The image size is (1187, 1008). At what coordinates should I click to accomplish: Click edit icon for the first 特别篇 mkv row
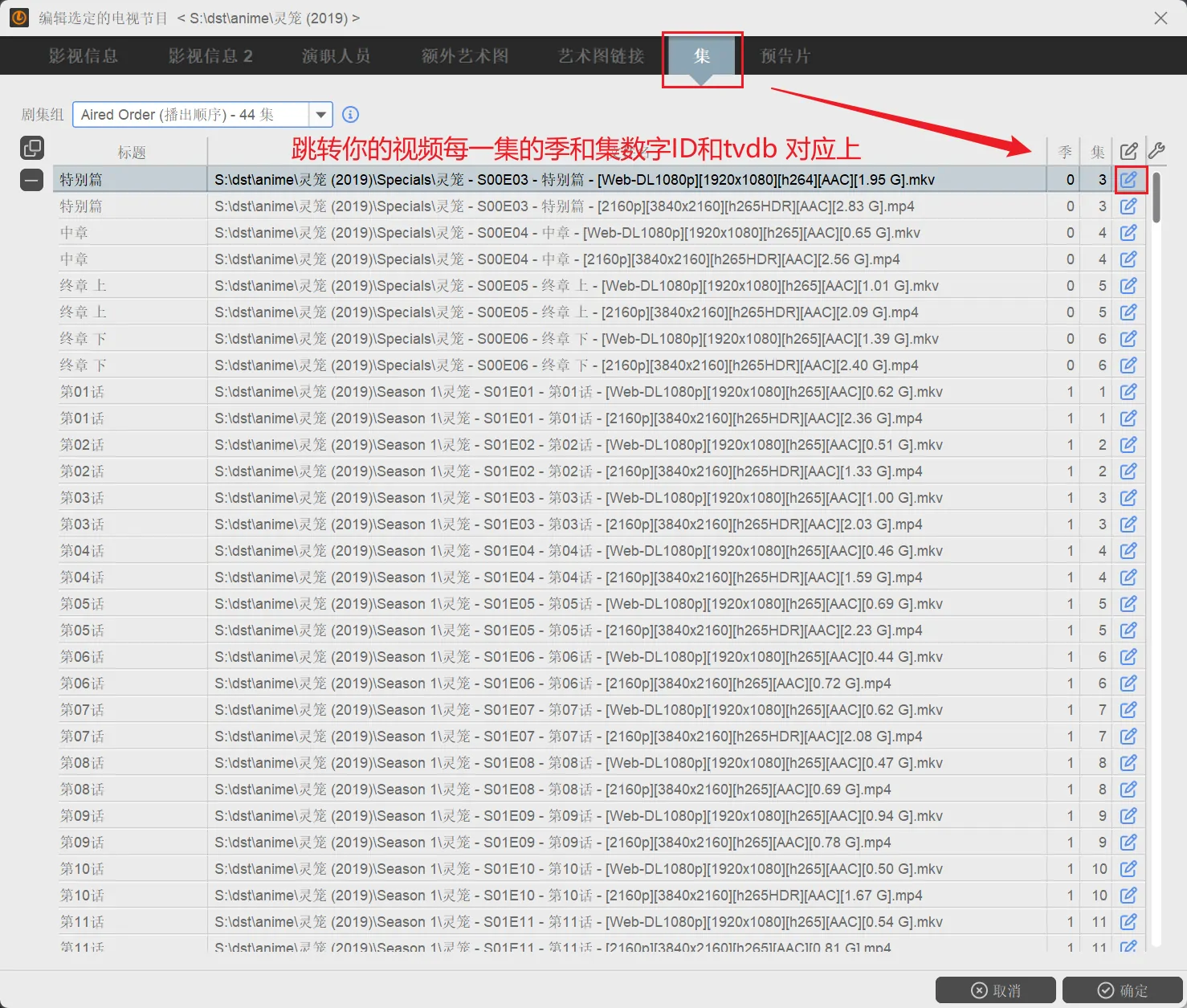tap(1128, 180)
